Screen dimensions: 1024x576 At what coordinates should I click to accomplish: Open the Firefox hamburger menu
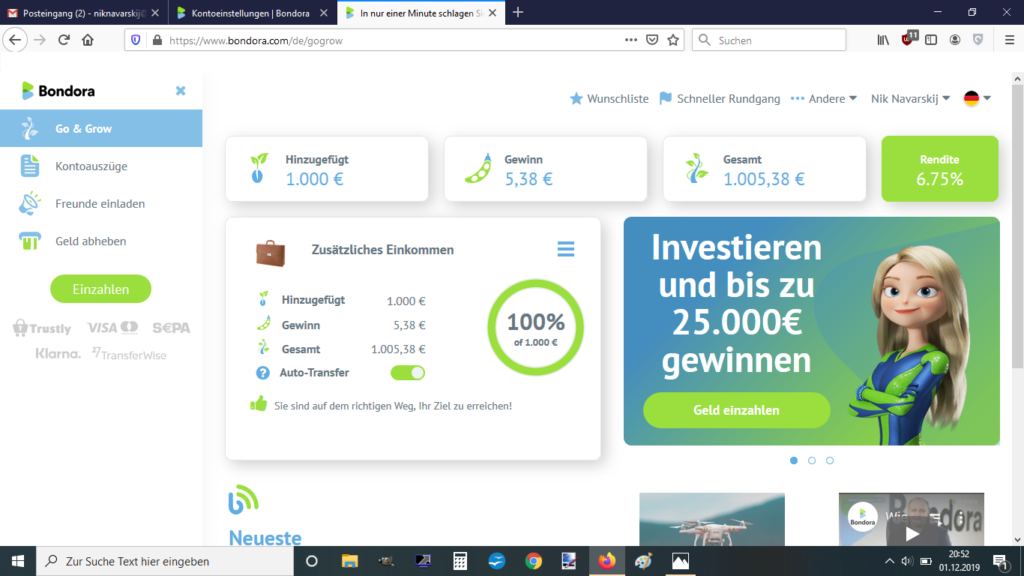pos(1010,40)
